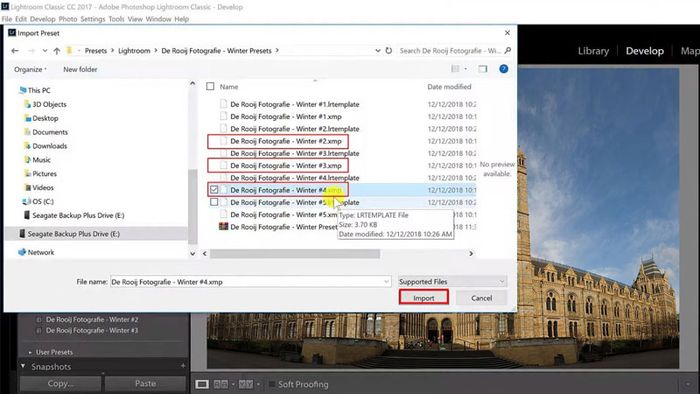
Task: Change view layout icon in dialog toolbar
Action: (x=455, y=69)
